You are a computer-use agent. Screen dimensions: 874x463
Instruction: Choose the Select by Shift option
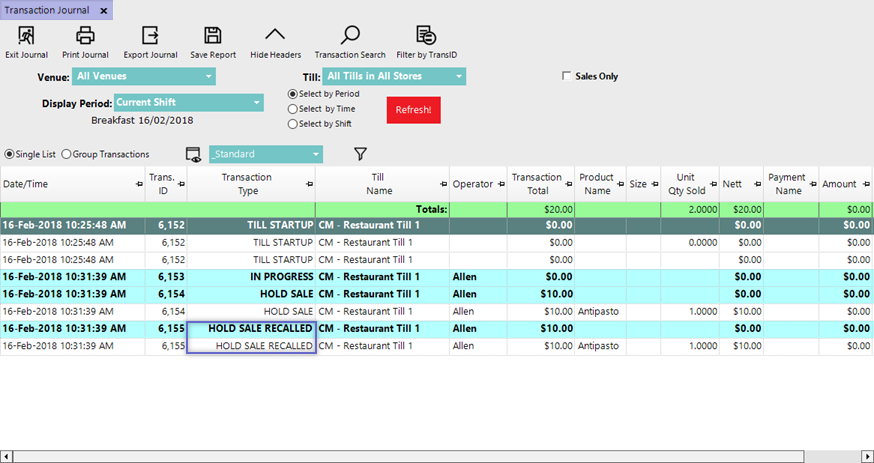coord(293,124)
